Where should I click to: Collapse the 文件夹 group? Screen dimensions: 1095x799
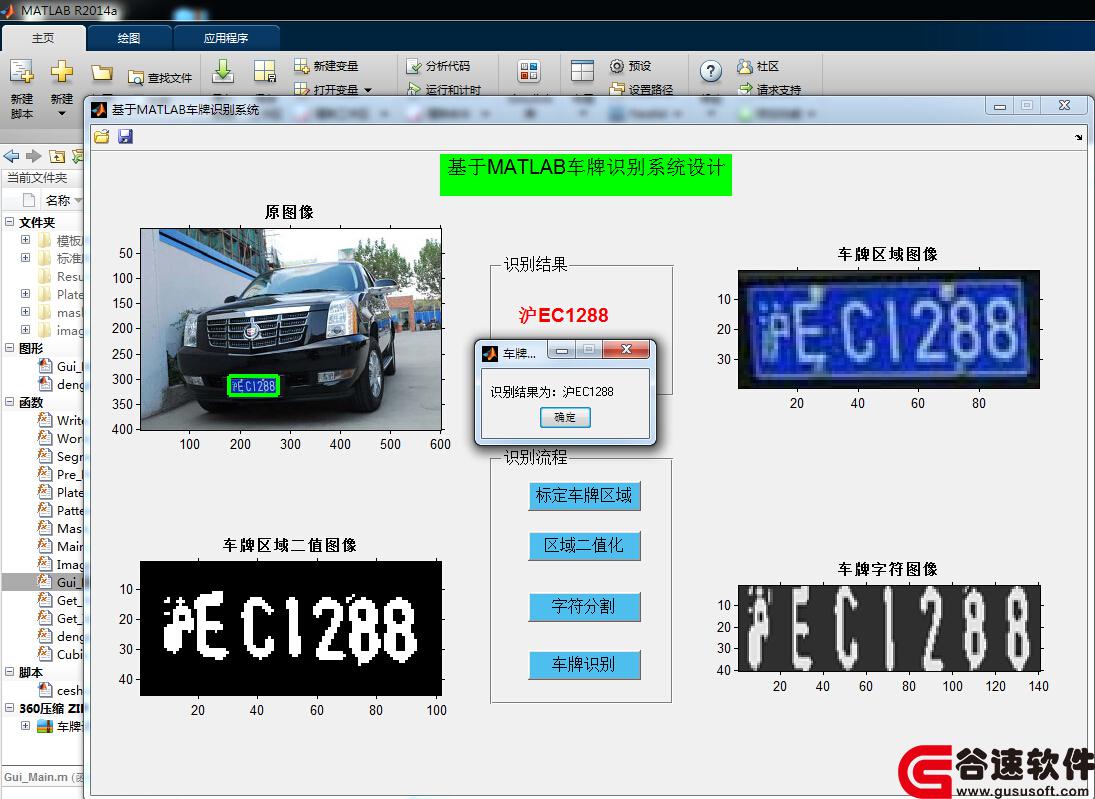(10, 222)
